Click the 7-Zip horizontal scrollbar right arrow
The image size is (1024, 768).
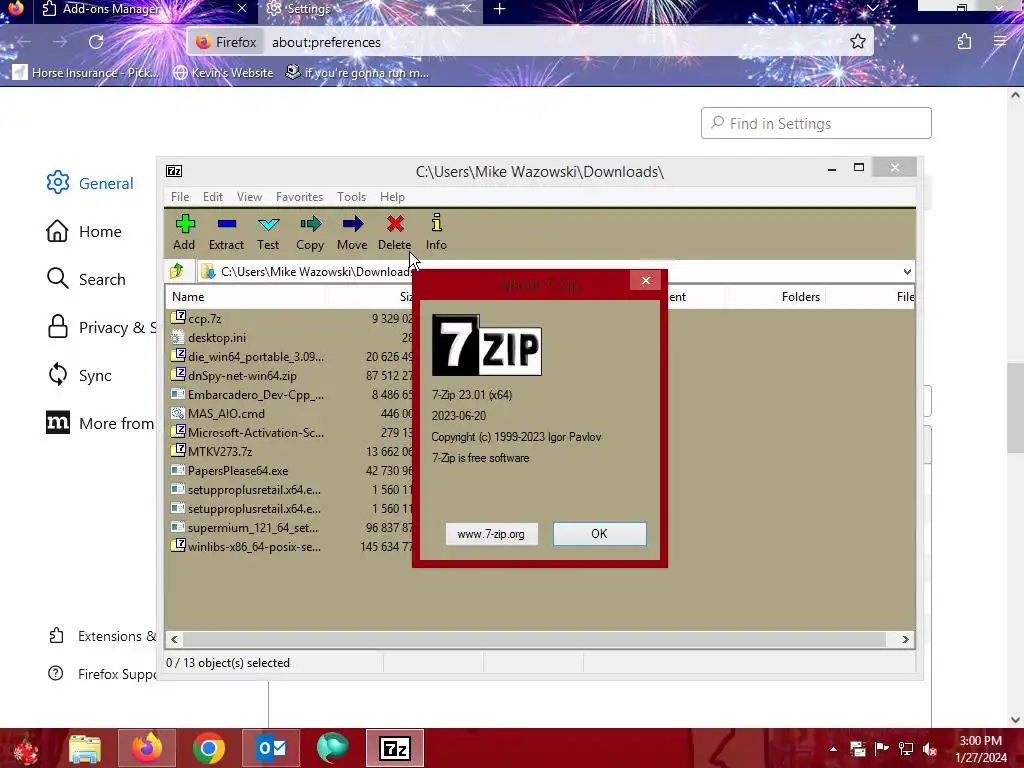coord(905,639)
